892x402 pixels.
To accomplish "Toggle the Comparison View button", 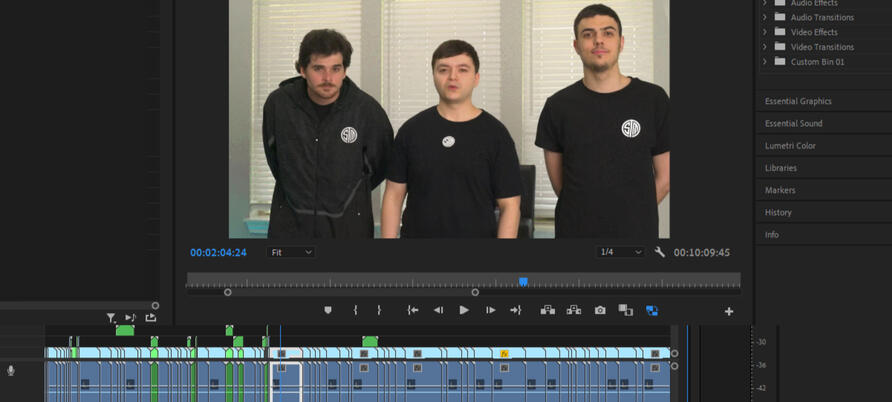I will click(x=625, y=311).
